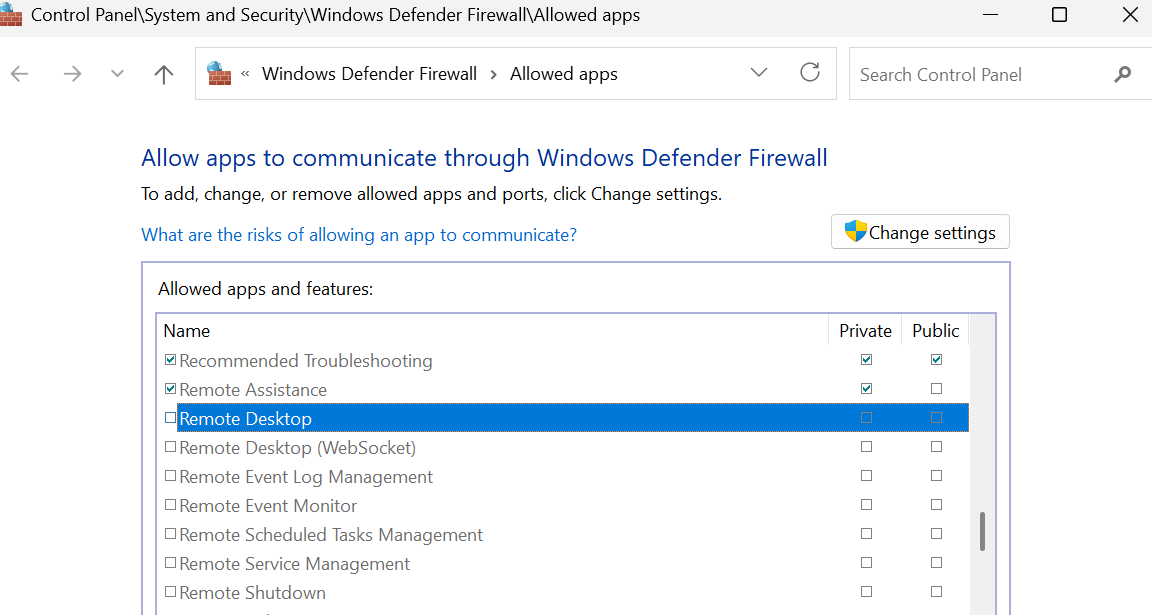Screen dimensions: 1152x615
Task: Click the Change settings button
Action: [920, 232]
